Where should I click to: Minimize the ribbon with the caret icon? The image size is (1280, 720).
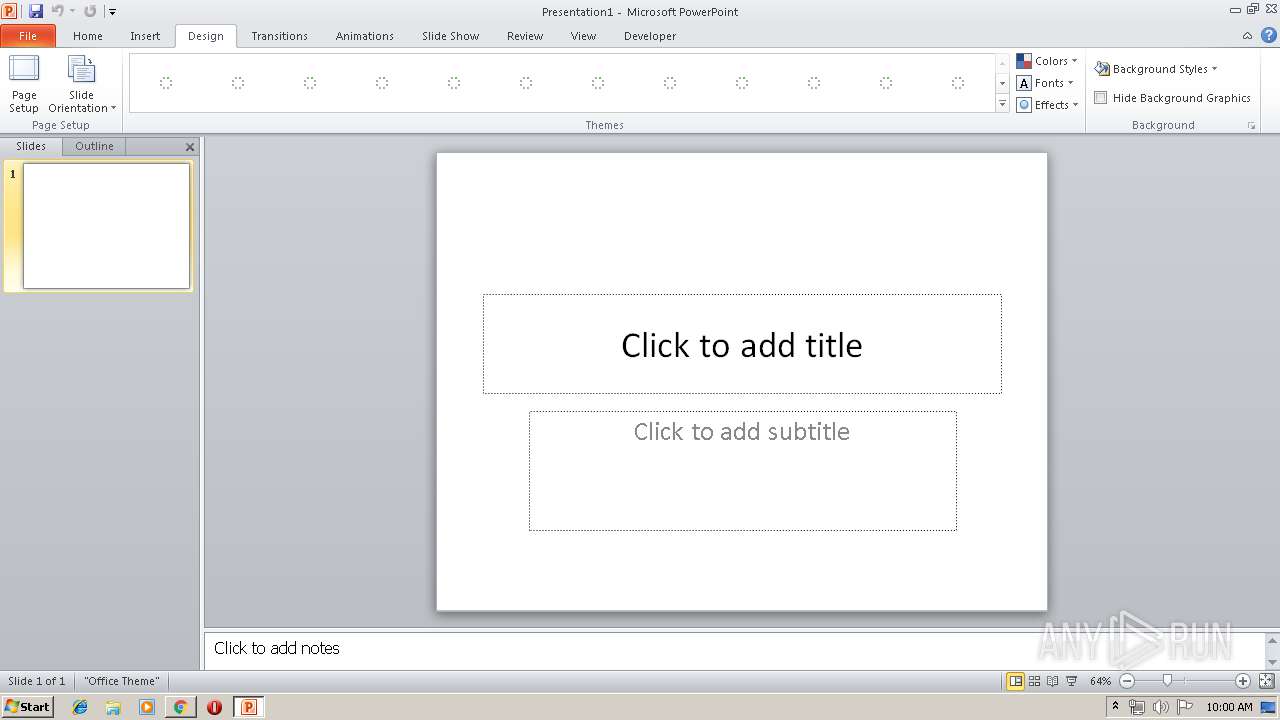1247,36
